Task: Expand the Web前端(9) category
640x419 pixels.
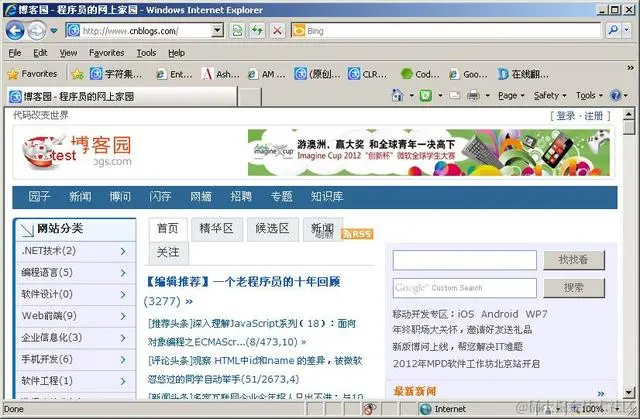Action: (76, 316)
